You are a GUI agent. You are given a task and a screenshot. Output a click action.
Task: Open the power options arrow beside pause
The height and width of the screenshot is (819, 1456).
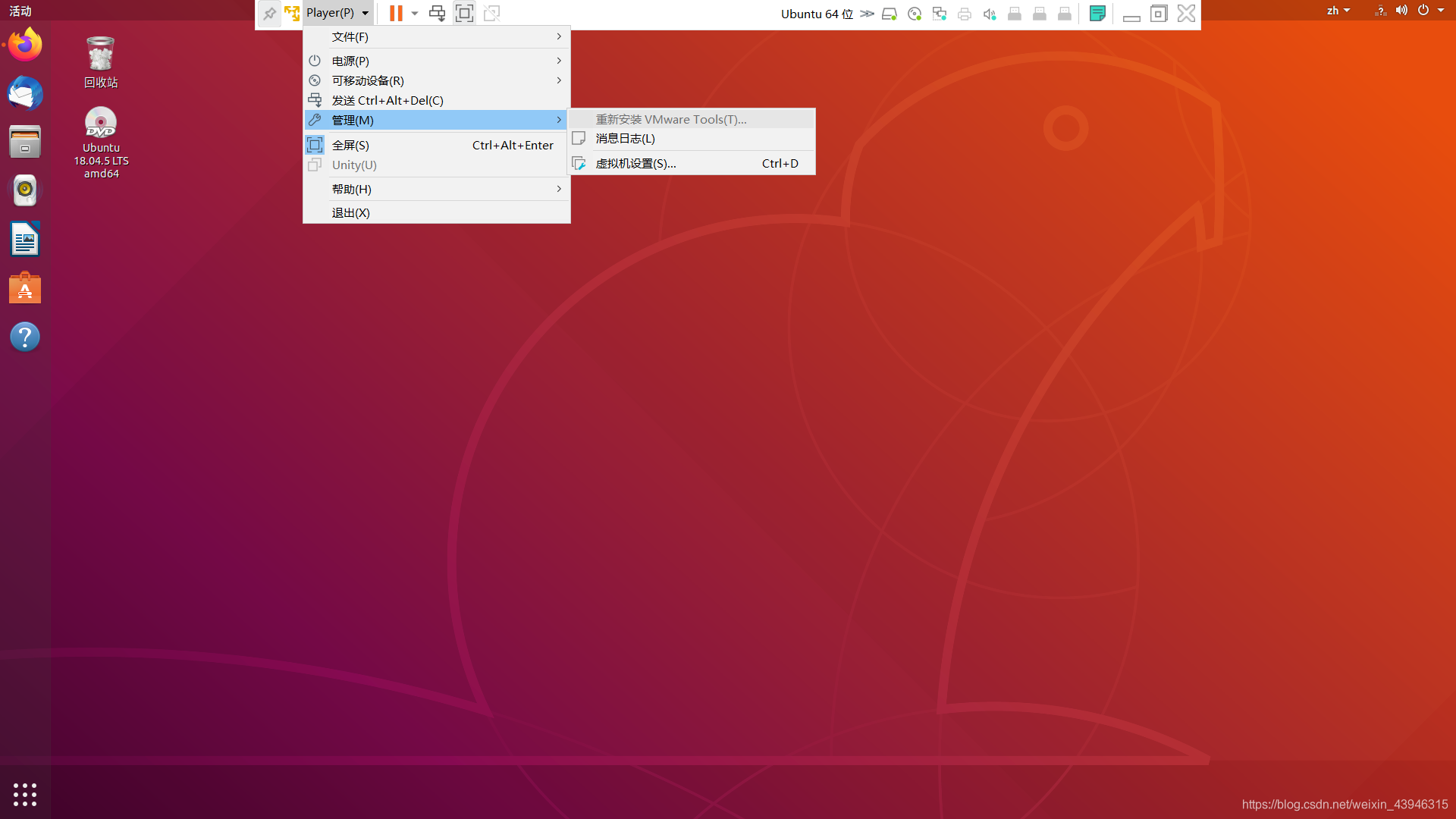[x=414, y=13]
